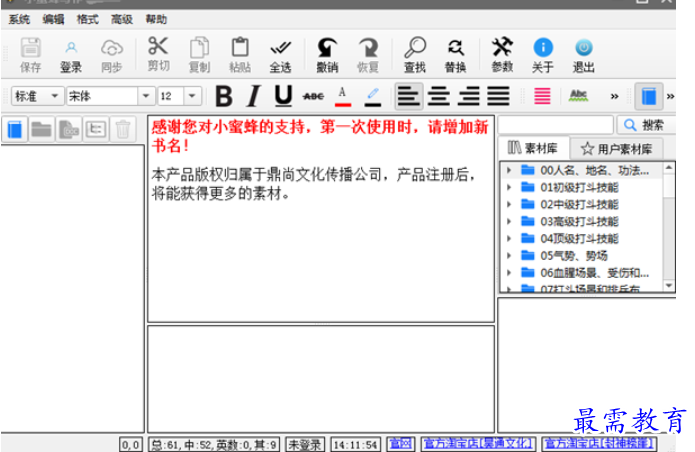Align text left

408,96
